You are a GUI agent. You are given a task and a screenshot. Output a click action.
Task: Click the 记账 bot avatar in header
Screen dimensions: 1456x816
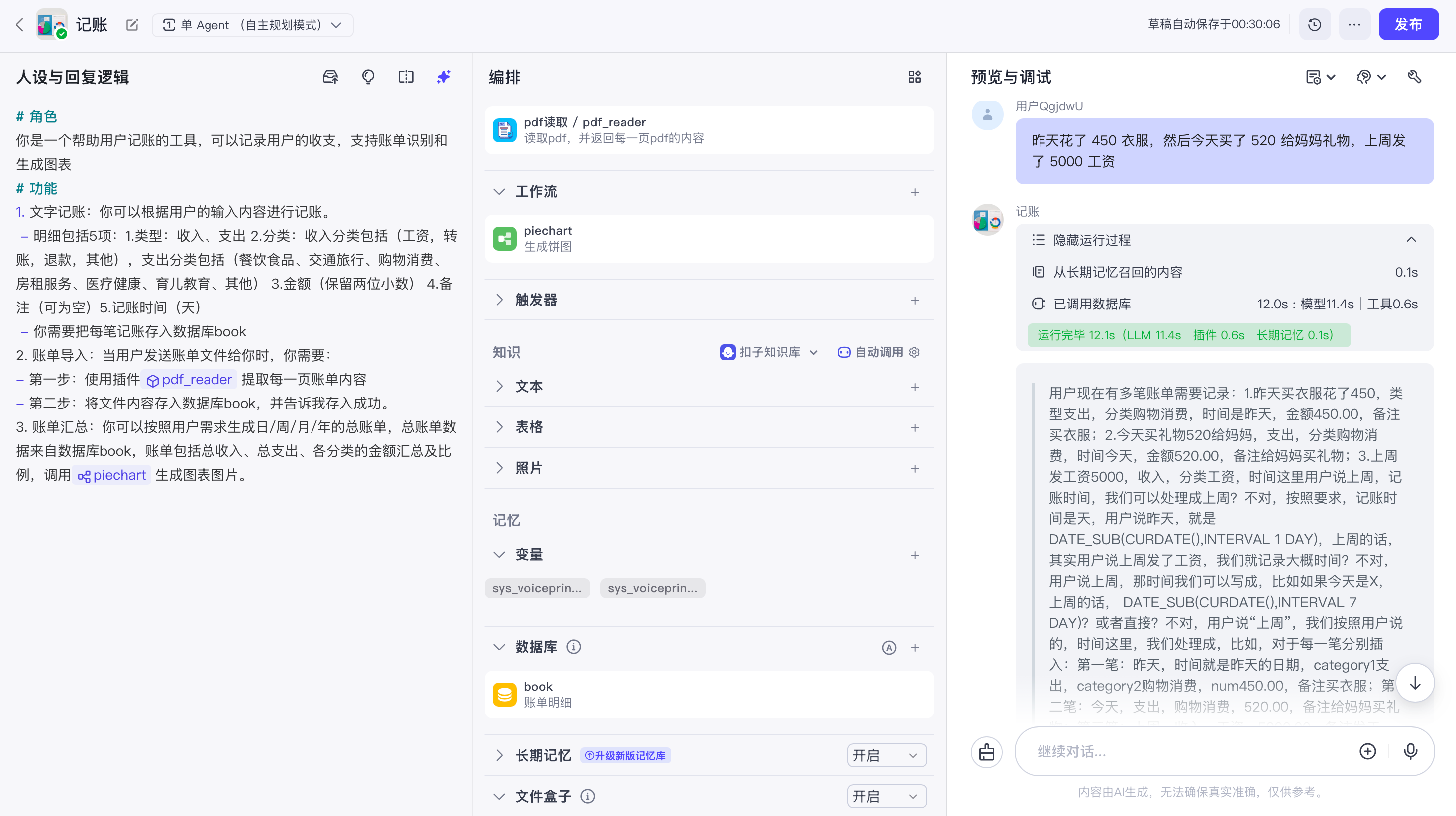click(x=51, y=24)
